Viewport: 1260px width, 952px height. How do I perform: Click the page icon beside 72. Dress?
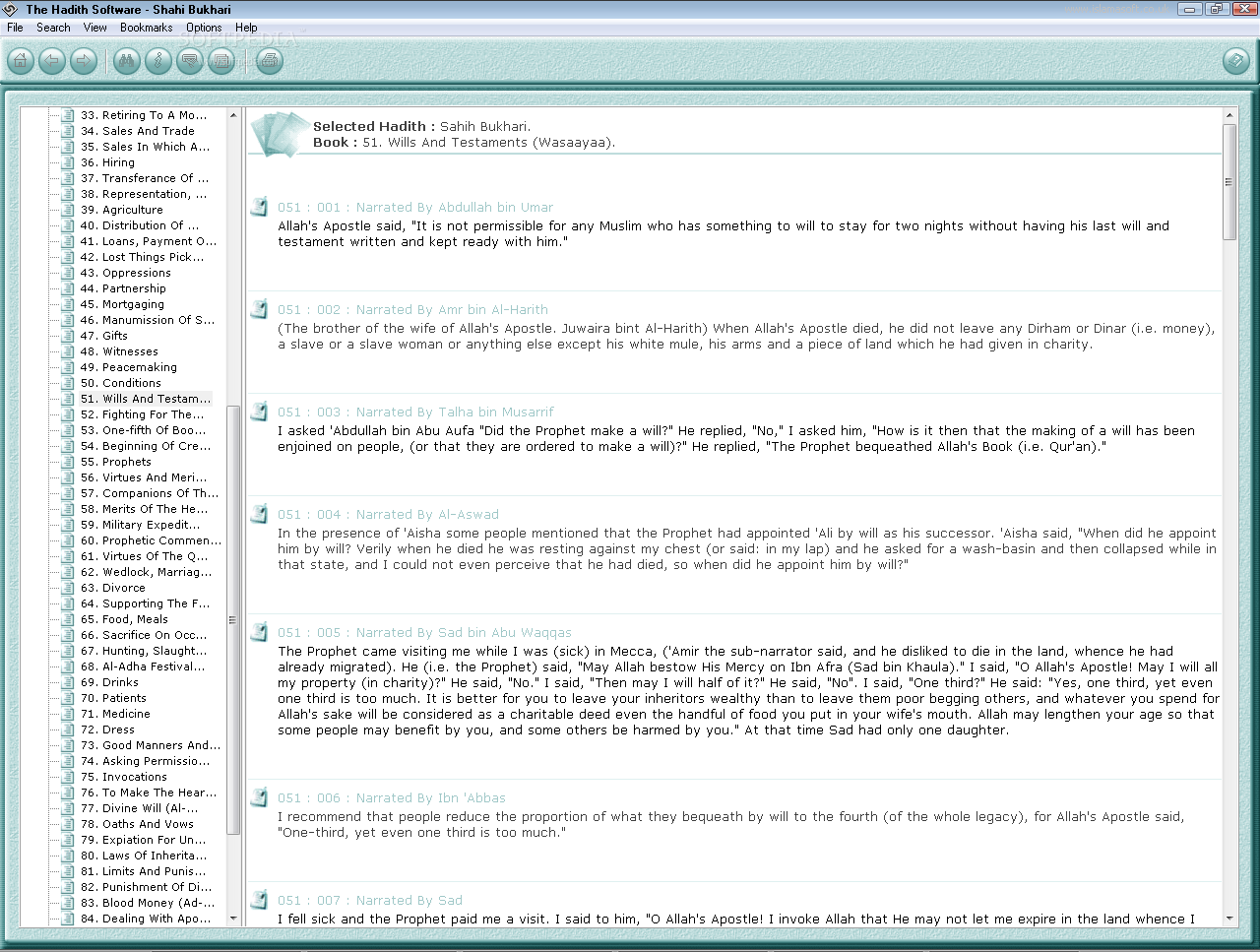68,730
